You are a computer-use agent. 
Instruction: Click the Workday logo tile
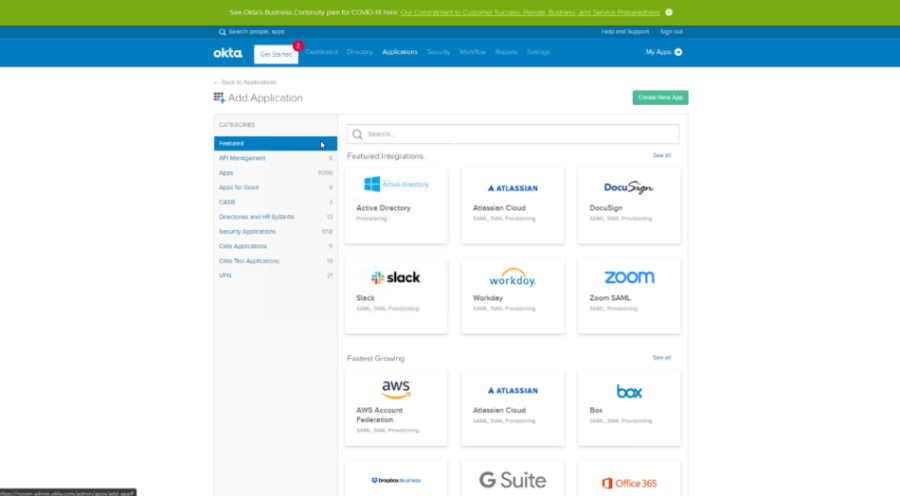pos(512,277)
